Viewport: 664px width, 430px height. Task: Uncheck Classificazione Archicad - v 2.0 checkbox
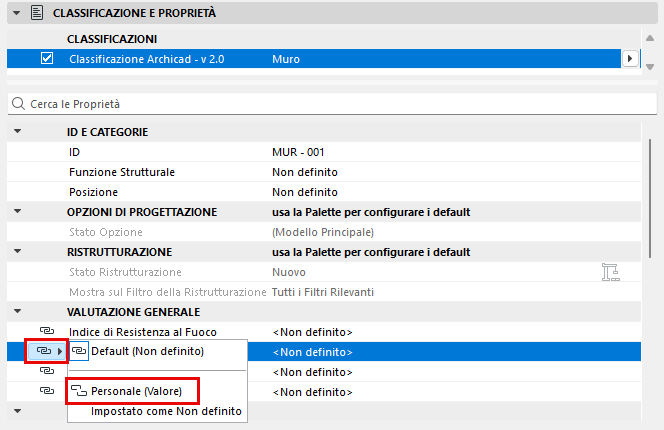pos(47,58)
